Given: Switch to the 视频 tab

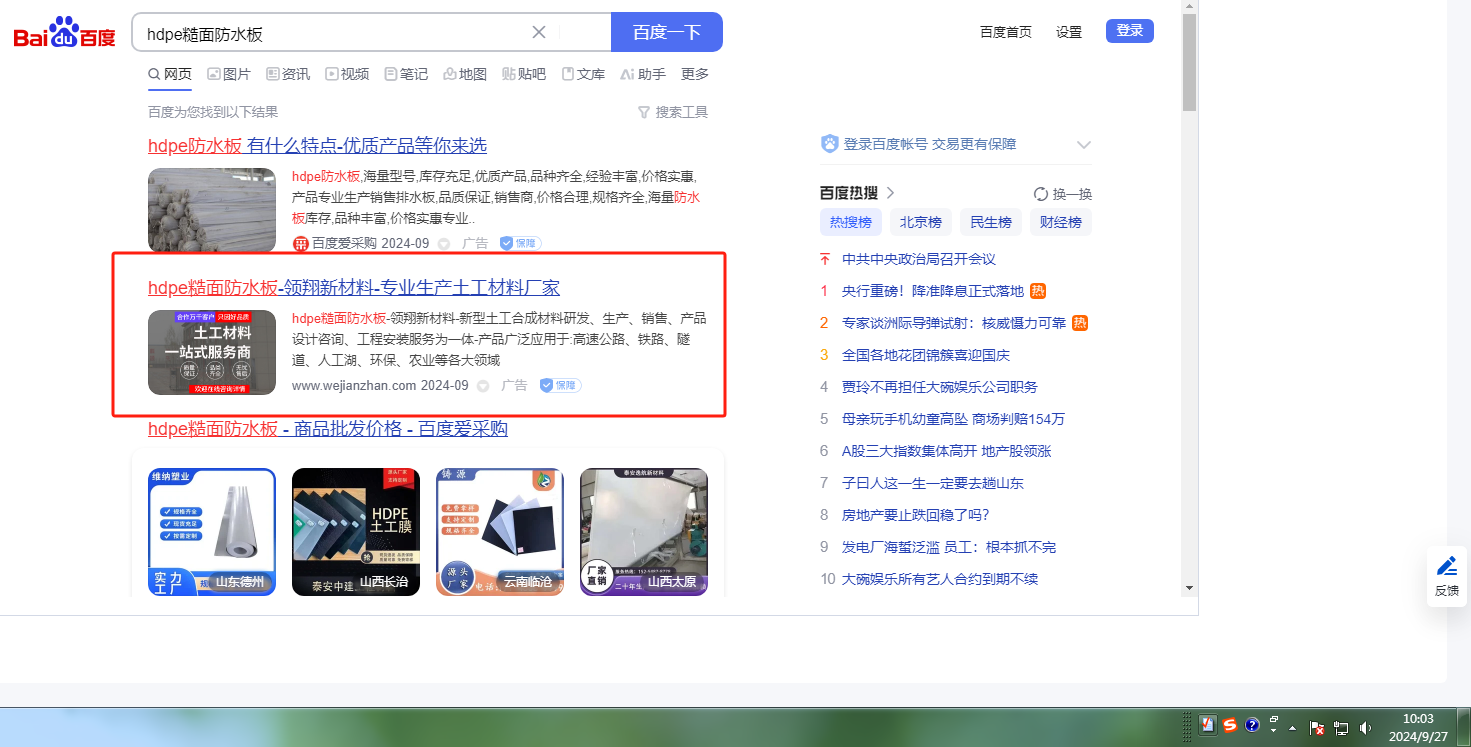Looking at the screenshot, I should click(x=347, y=74).
